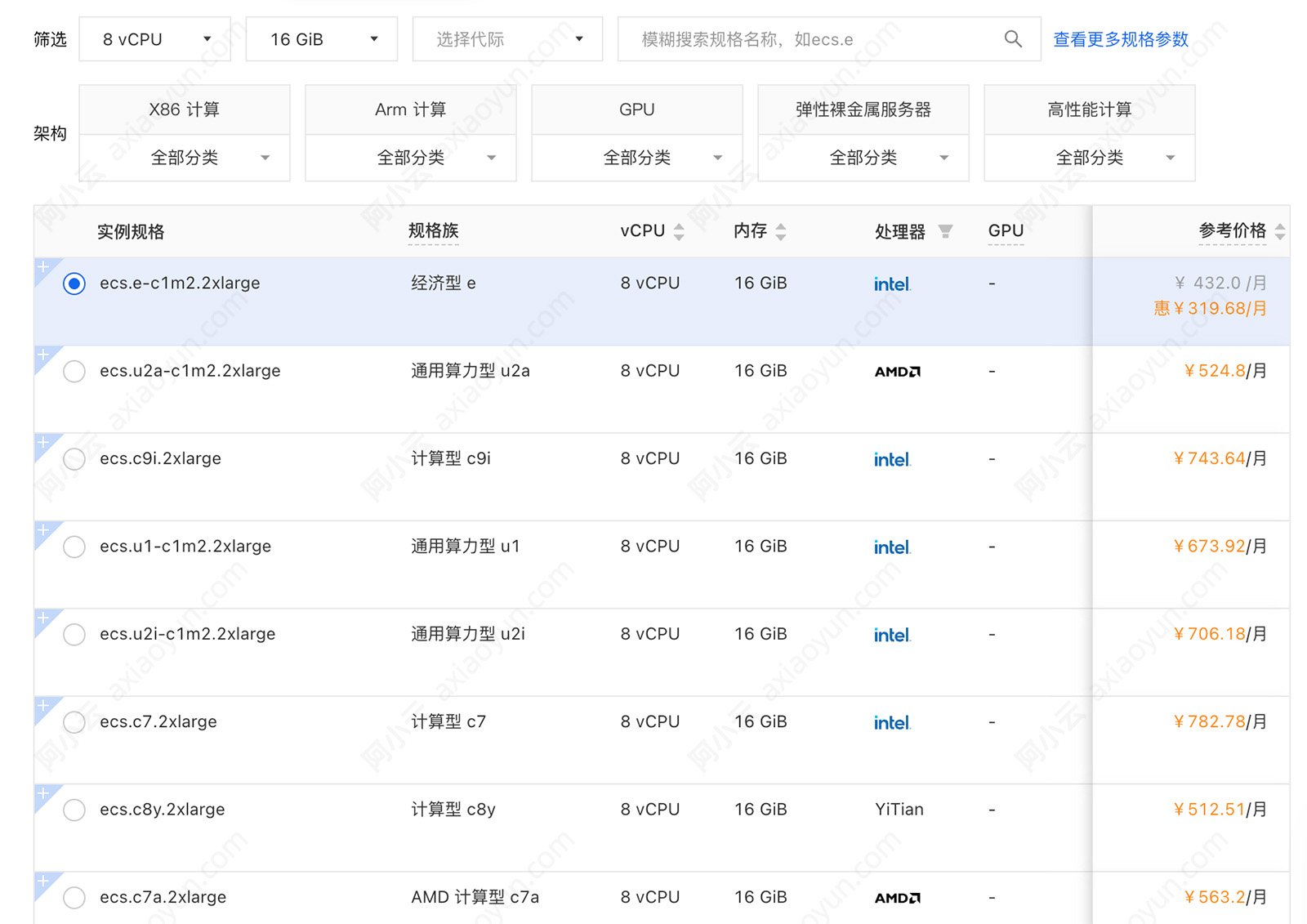Switch to Arm 计算 architecture tab
The image size is (1307, 924).
point(411,109)
